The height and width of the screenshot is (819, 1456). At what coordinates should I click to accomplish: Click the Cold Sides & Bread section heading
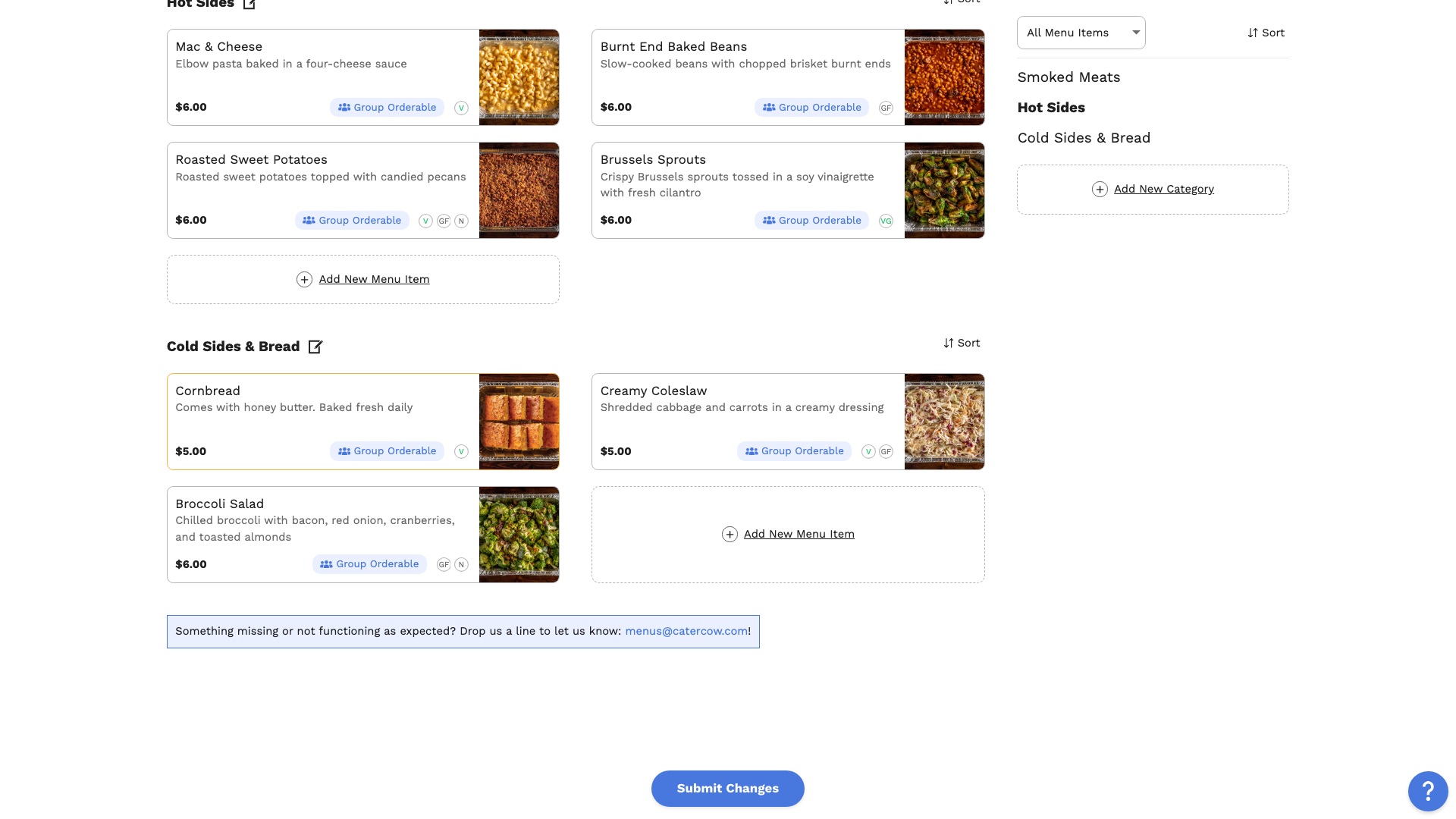click(x=233, y=347)
